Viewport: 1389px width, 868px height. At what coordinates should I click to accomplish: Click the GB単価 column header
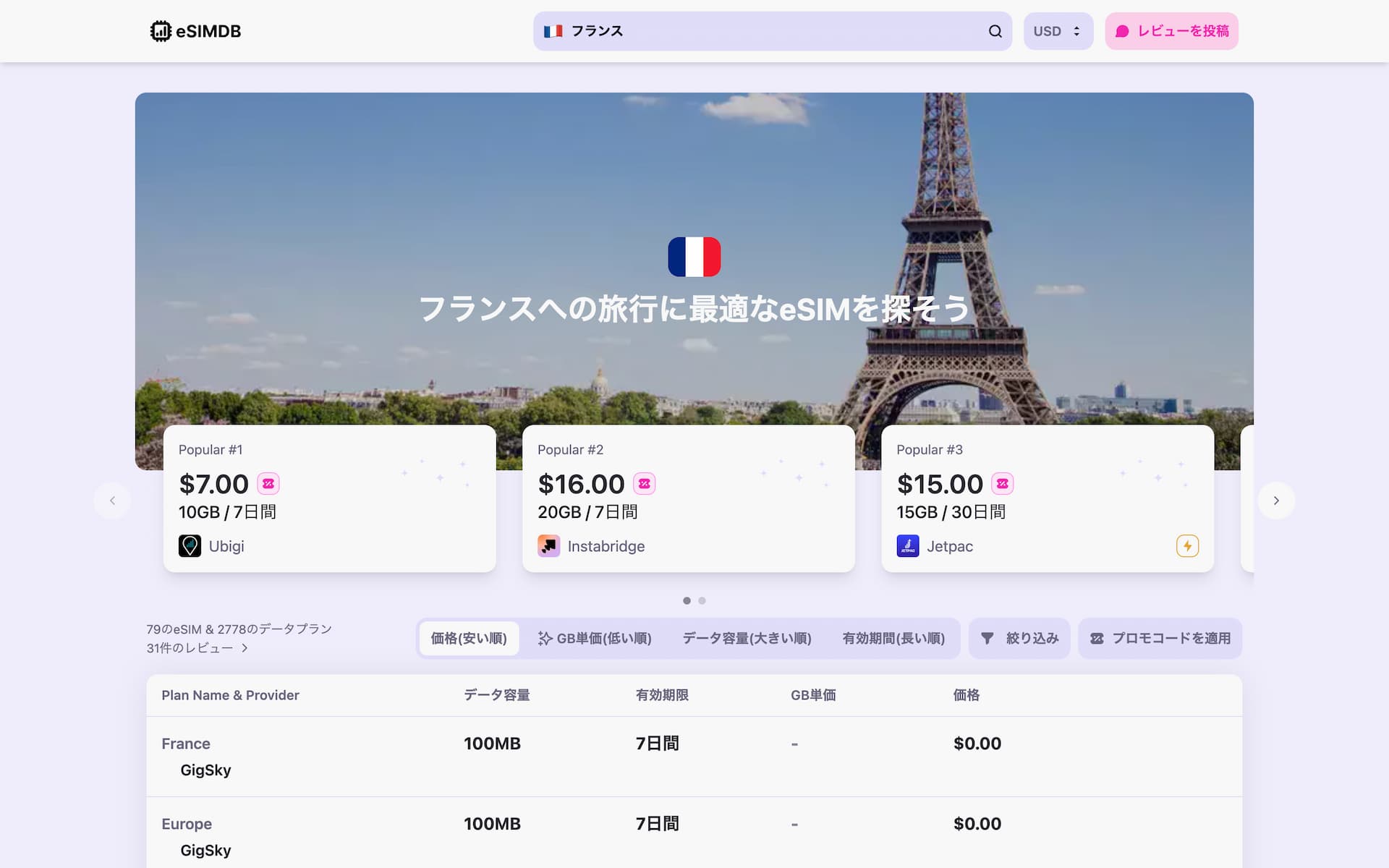pos(813,695)
